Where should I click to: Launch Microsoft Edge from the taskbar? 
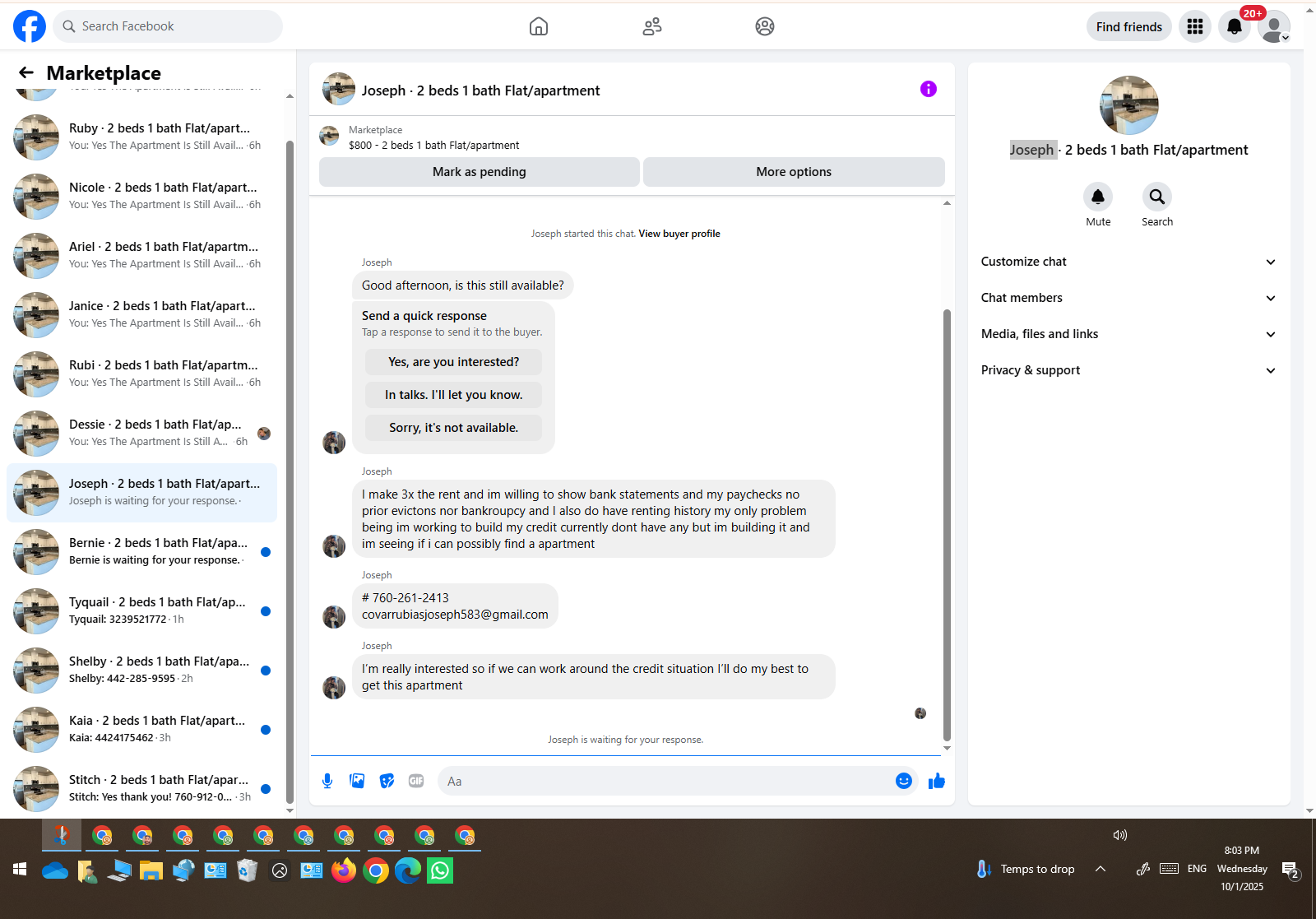408,870
